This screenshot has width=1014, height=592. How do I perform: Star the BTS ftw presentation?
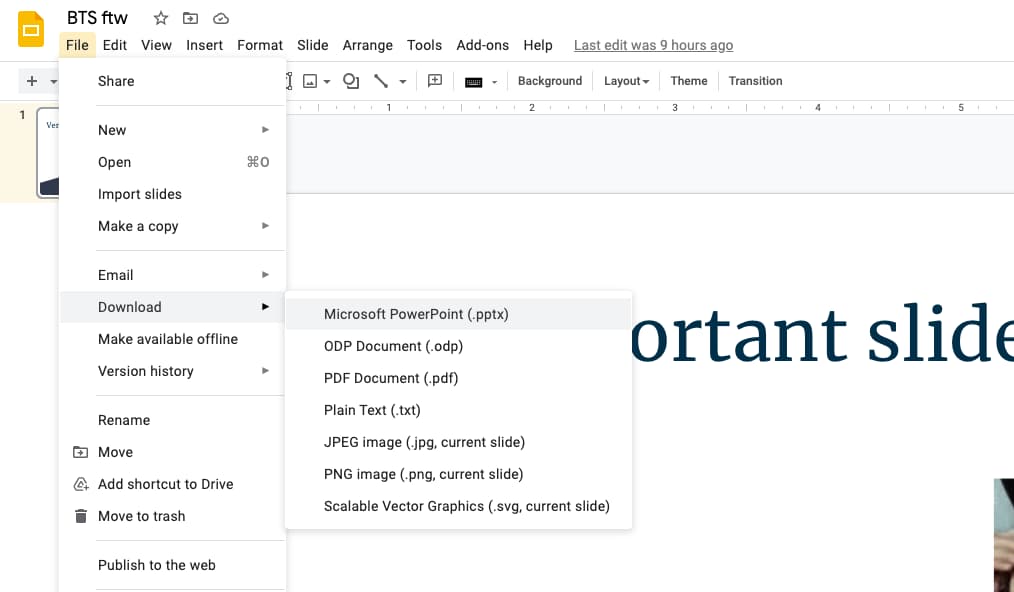(x=160, y=18)
